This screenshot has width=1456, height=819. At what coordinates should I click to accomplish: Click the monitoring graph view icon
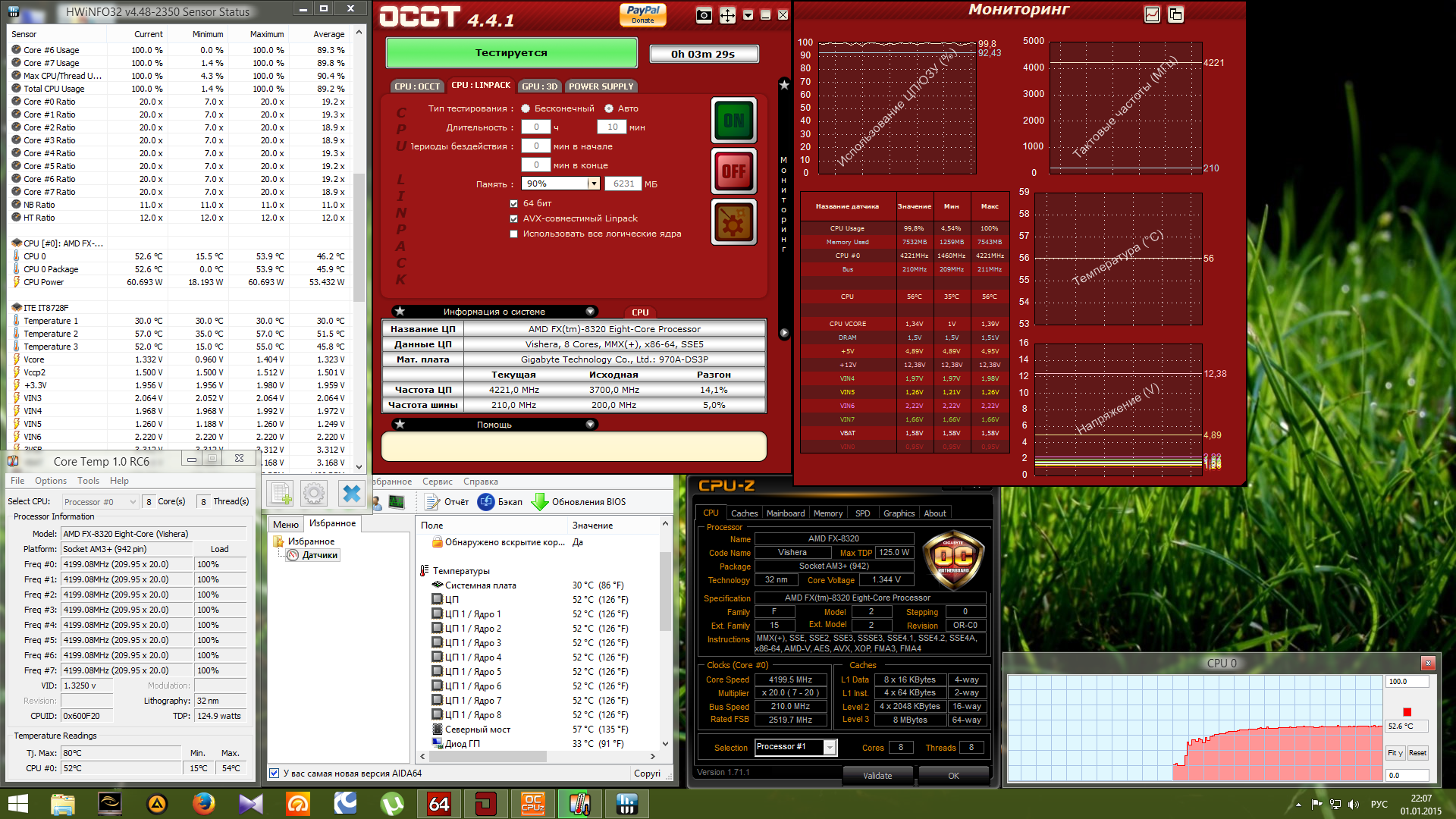1152,14
